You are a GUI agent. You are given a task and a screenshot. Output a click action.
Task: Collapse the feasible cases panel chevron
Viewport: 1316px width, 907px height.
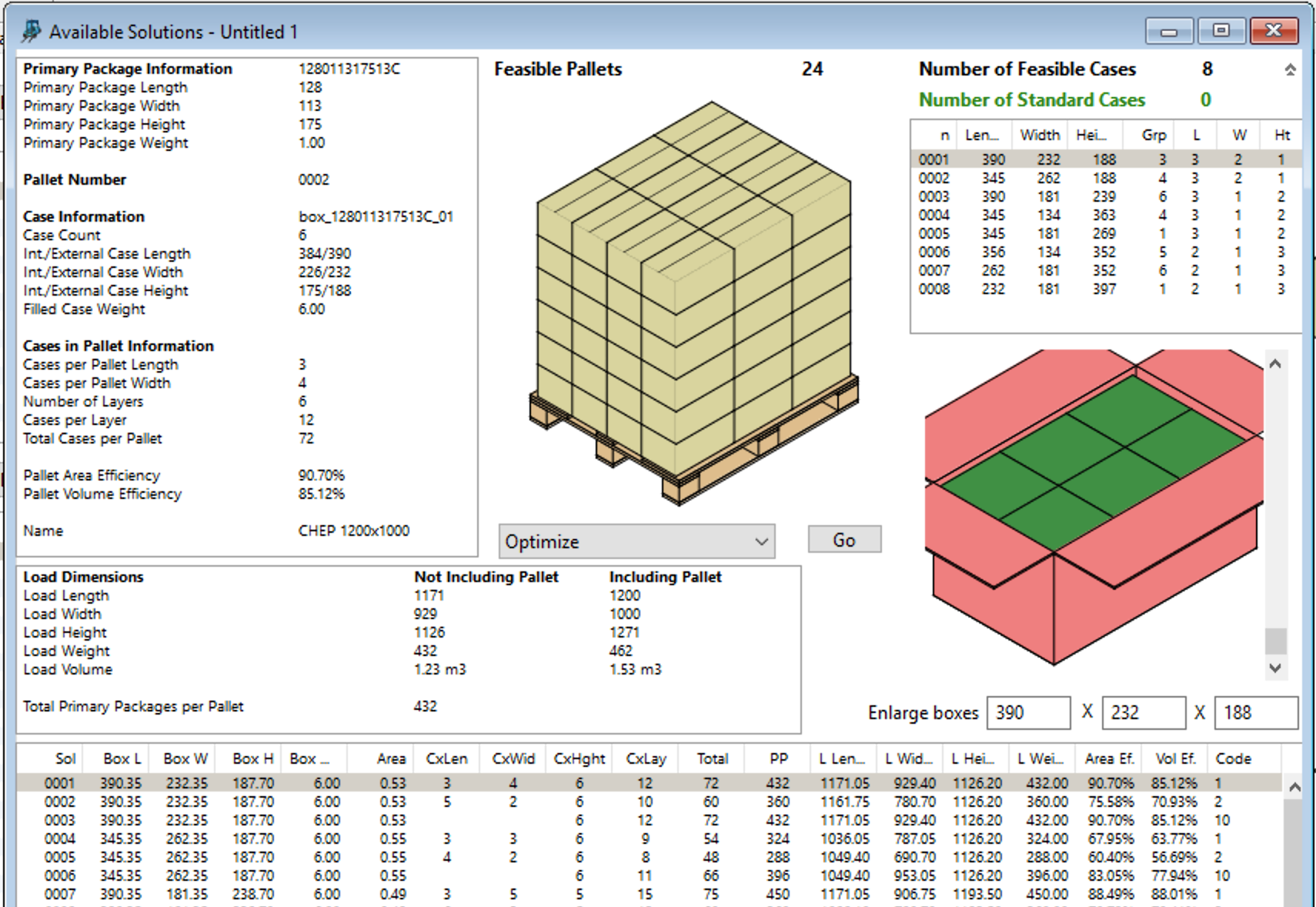(x=1290, y=70)
